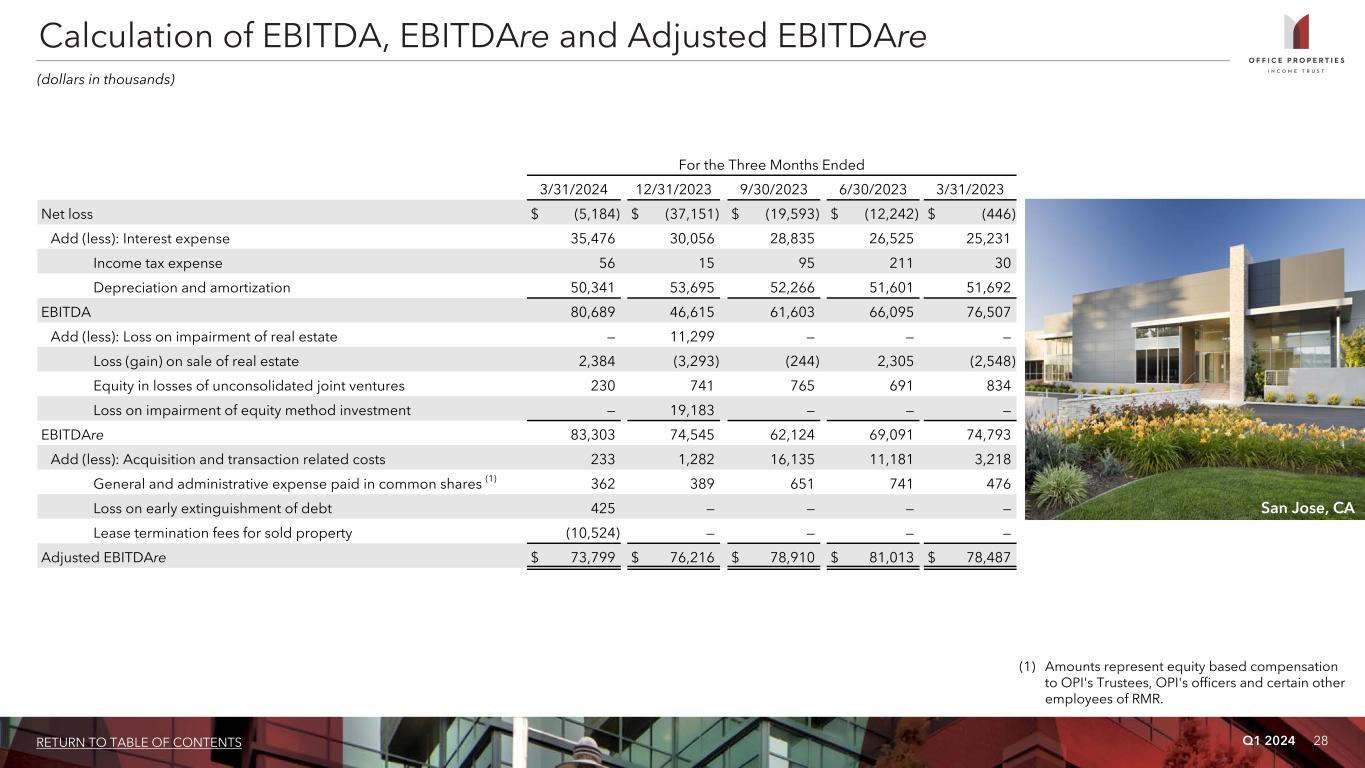Screen dimensions: 1365x768
Task: Click the 'Add (less): Interest expense' row label
Action: coord(140,238)
